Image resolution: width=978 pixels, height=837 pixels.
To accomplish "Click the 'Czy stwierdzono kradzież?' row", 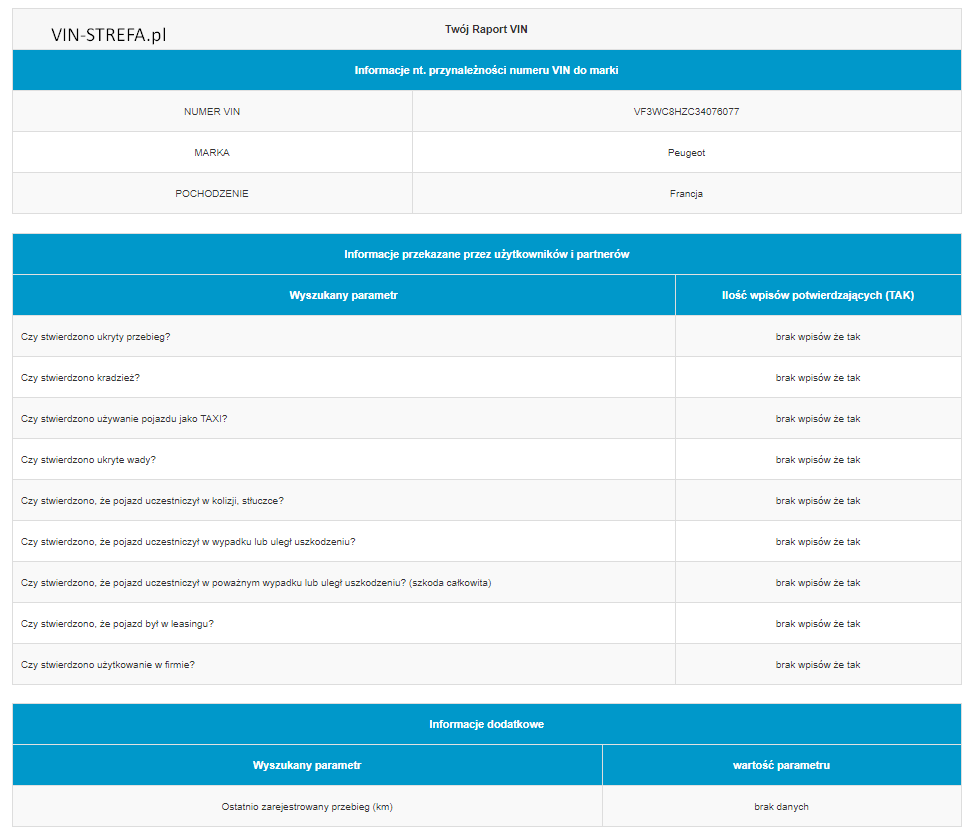I will (81, 378).
